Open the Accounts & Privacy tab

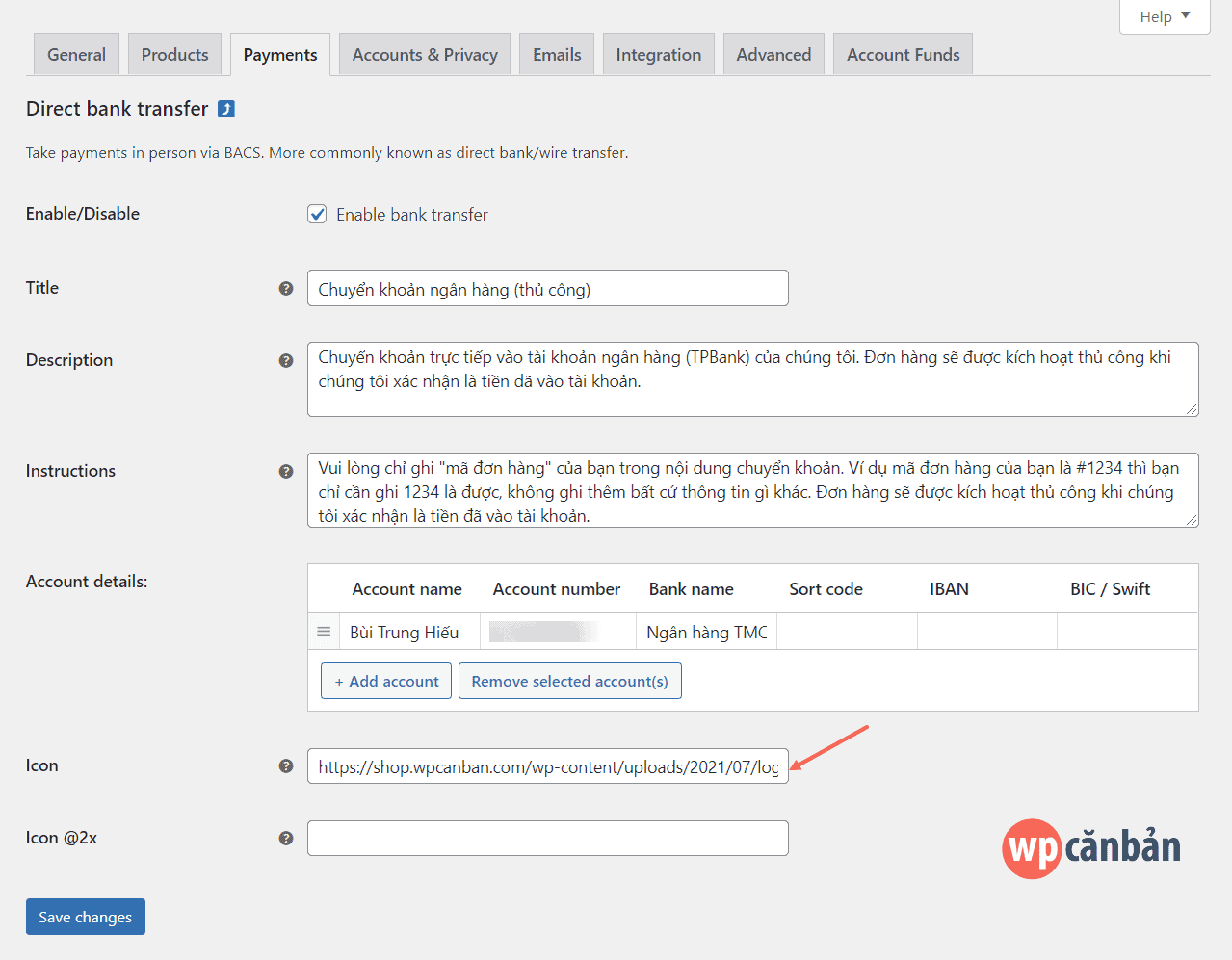425,55
